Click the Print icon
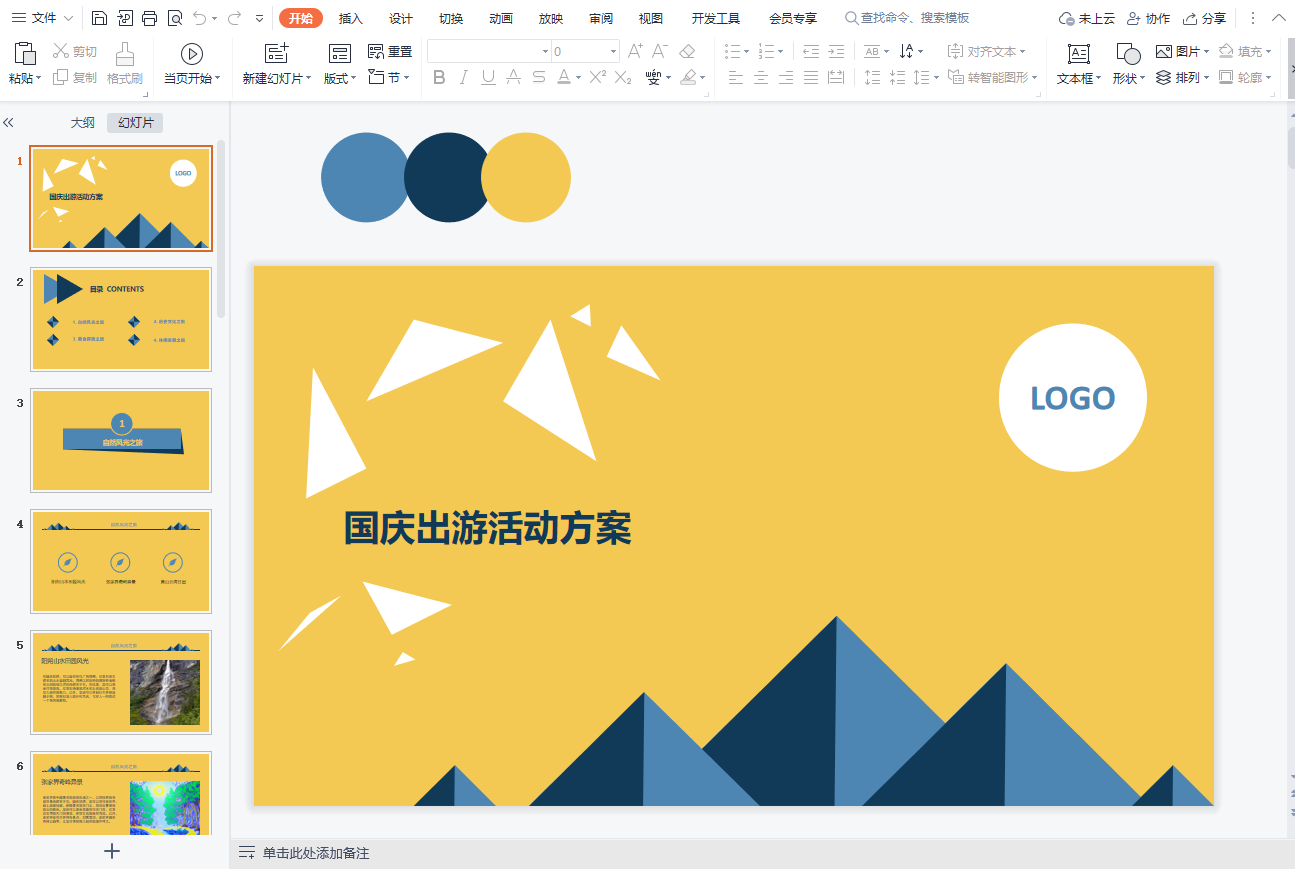Image resolution: width=1295 pixels, height=869 pixels. click(149, 18)
